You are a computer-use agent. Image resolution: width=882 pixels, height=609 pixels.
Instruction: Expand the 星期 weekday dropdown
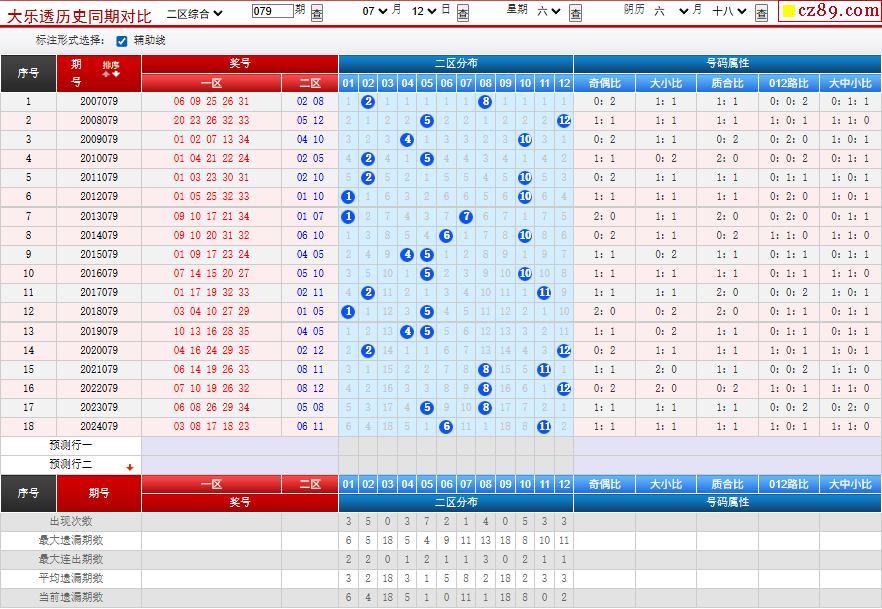(549, 11)
